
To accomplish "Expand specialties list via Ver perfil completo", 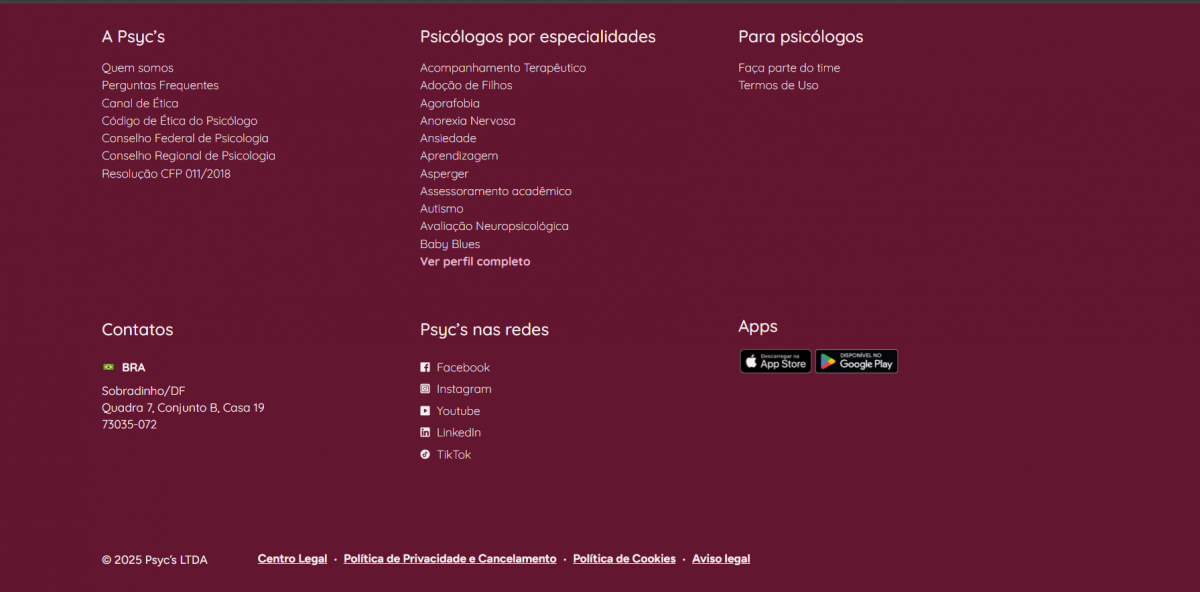I will (475, 262).
